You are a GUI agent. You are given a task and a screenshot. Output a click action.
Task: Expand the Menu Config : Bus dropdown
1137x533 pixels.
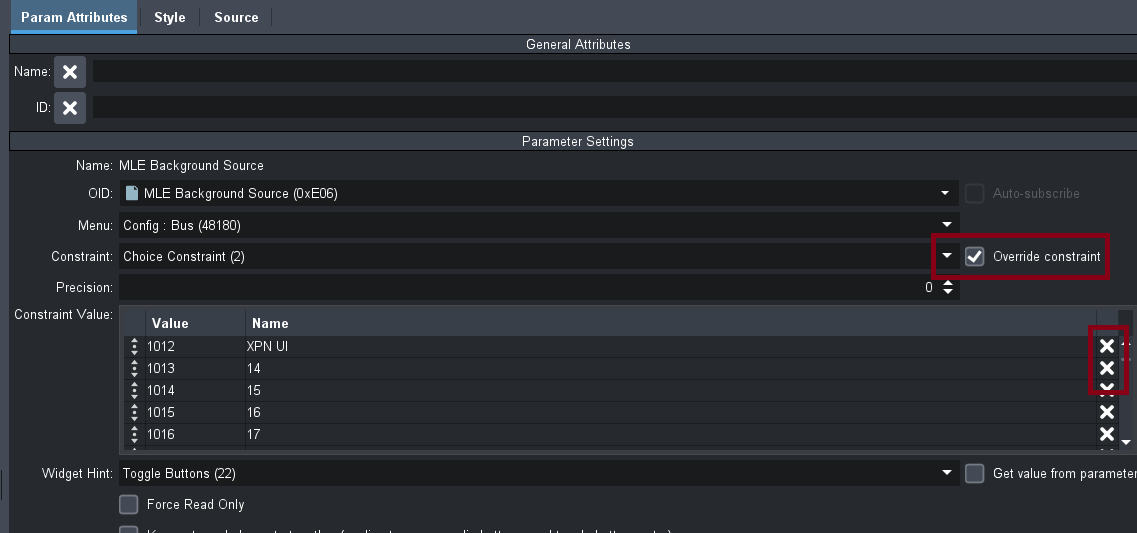945,225
